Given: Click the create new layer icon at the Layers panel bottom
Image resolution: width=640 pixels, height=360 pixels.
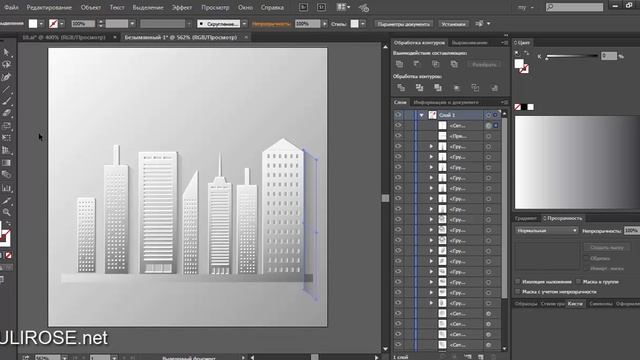Looking at the screenshot, I should coord(480,357).
